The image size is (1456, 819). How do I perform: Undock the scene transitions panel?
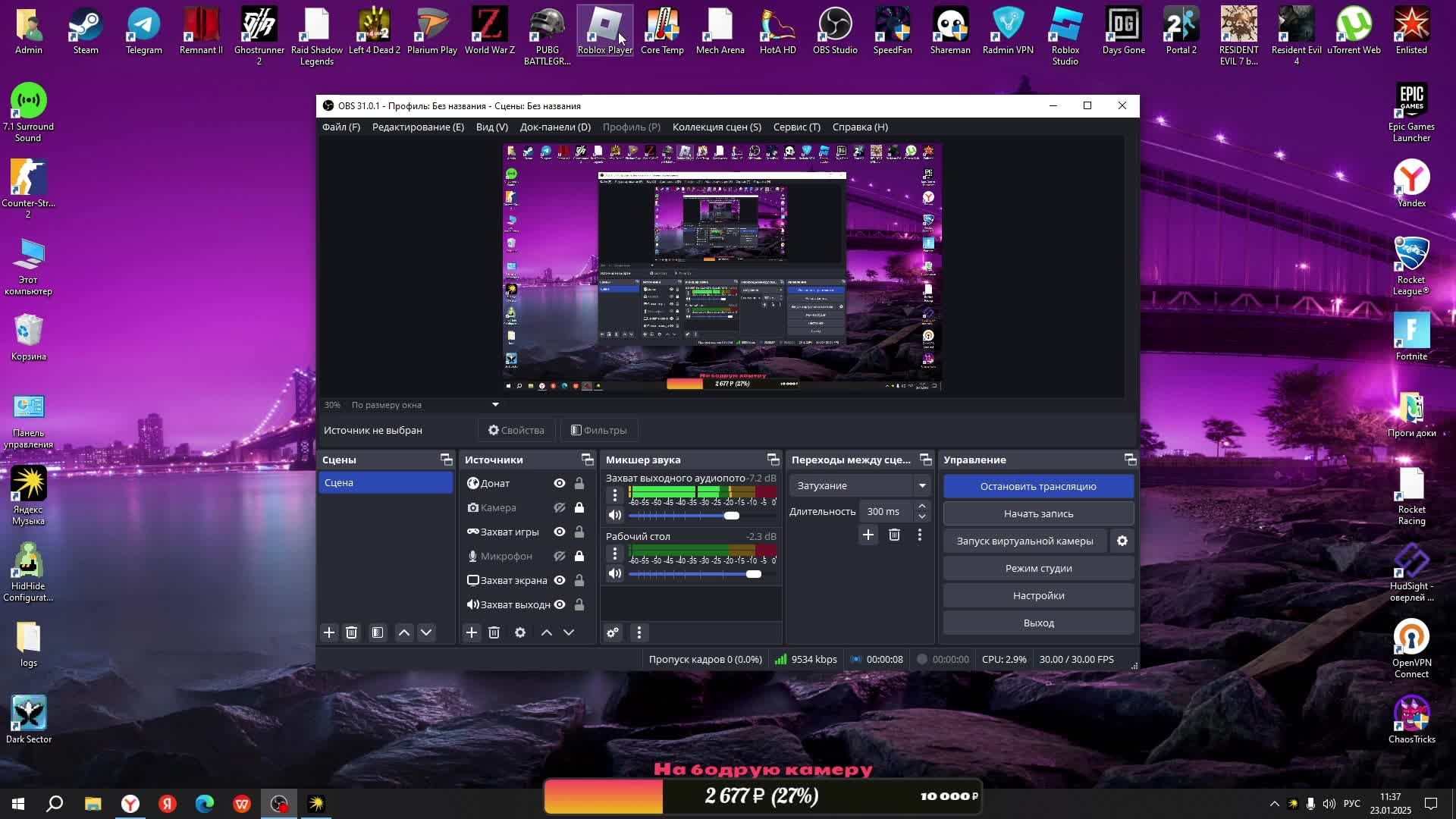[925, 460]
